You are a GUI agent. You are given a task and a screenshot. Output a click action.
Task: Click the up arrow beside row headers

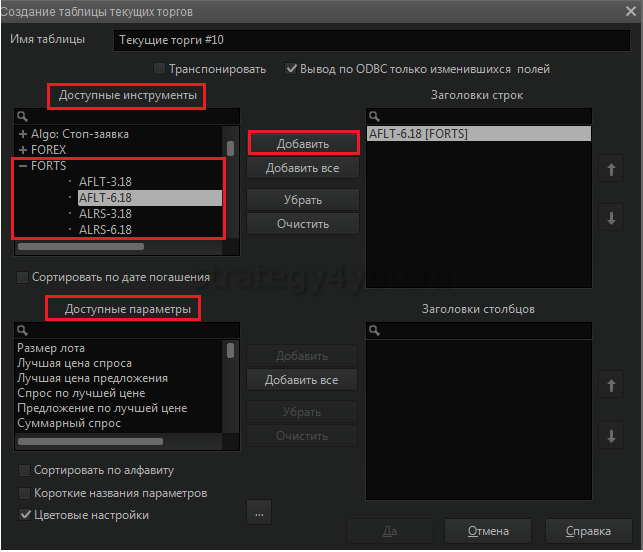(610, 170)
